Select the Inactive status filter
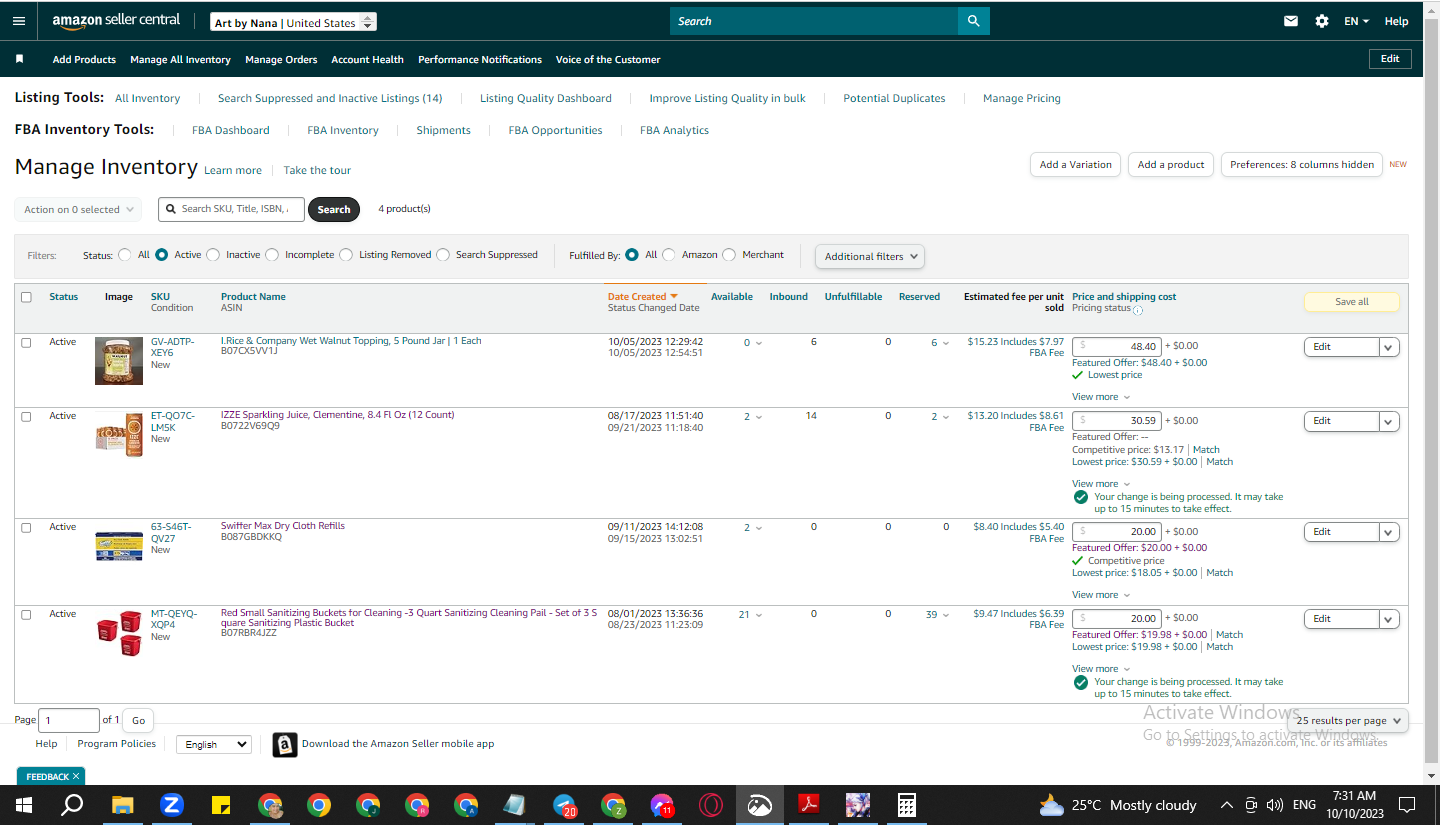The height and width of the screenshot is (825, 1440). pos(213,255)
